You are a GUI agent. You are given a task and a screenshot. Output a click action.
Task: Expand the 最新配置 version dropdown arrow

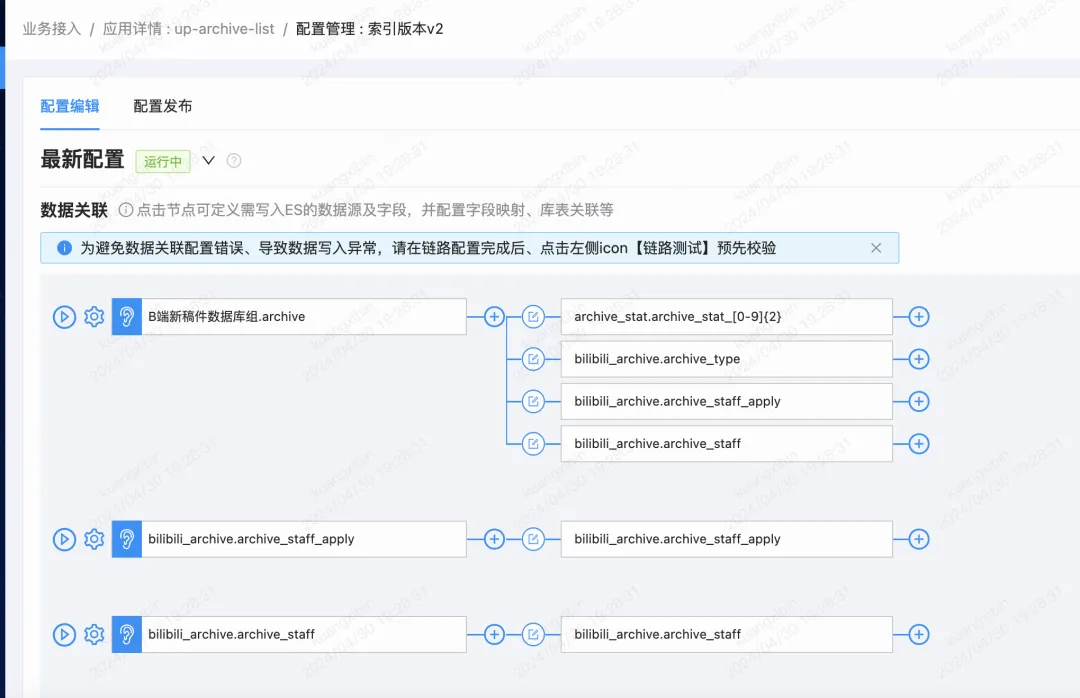tap(209, 161)
